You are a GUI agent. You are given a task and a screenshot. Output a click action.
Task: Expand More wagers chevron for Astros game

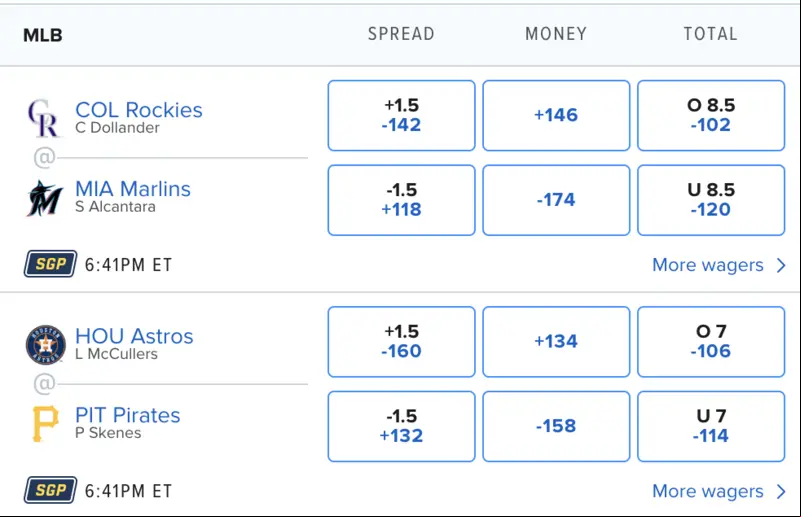pyautogui.click(x=781, y=491)
